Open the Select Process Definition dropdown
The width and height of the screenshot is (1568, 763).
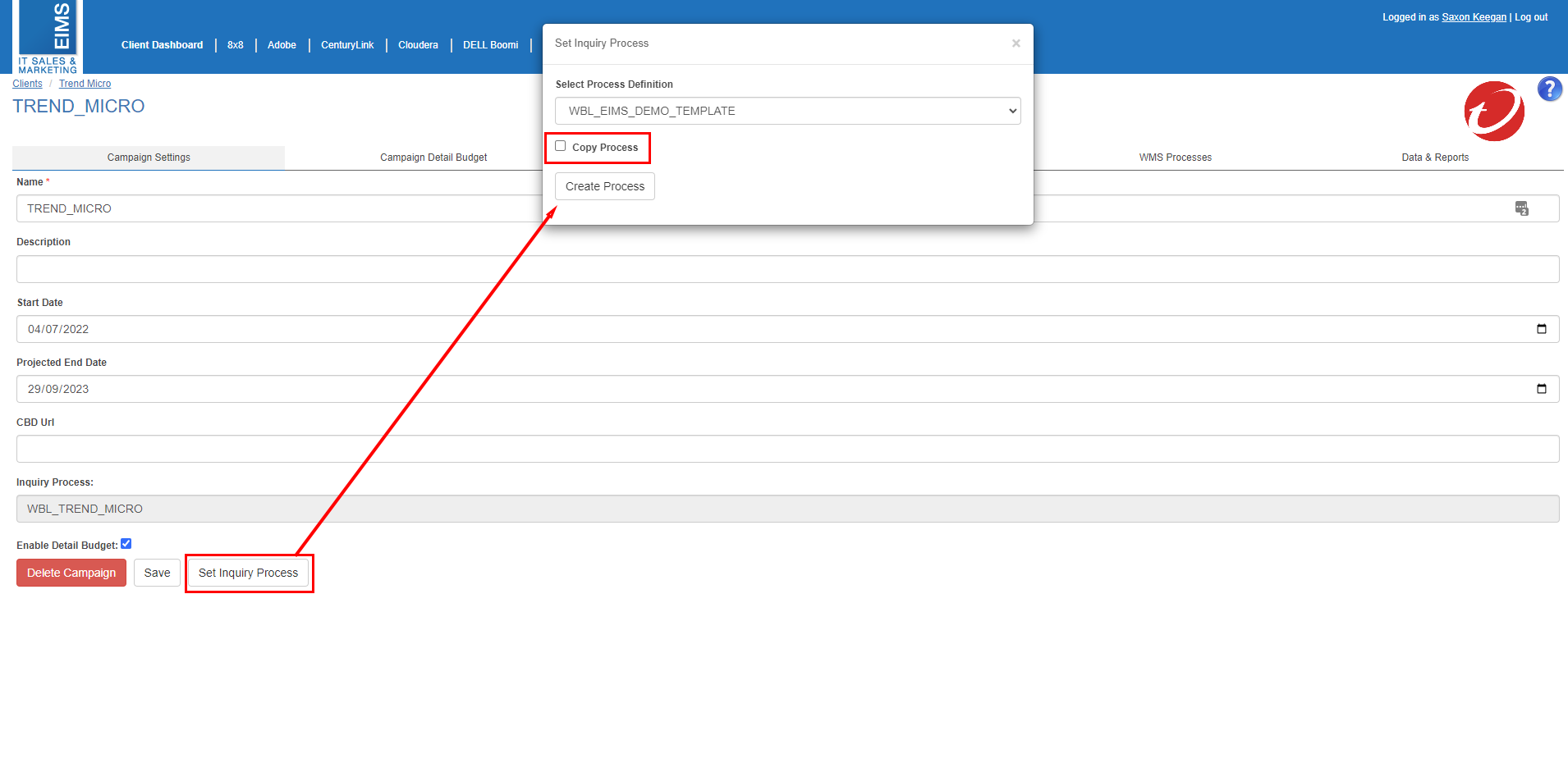tap(787, 111)
